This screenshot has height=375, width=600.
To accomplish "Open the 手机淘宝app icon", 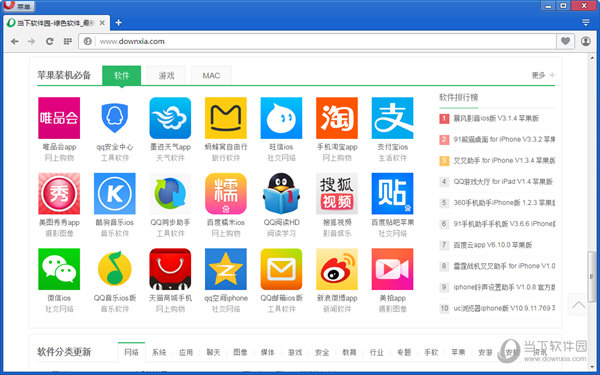I will (x=337, y=118).
